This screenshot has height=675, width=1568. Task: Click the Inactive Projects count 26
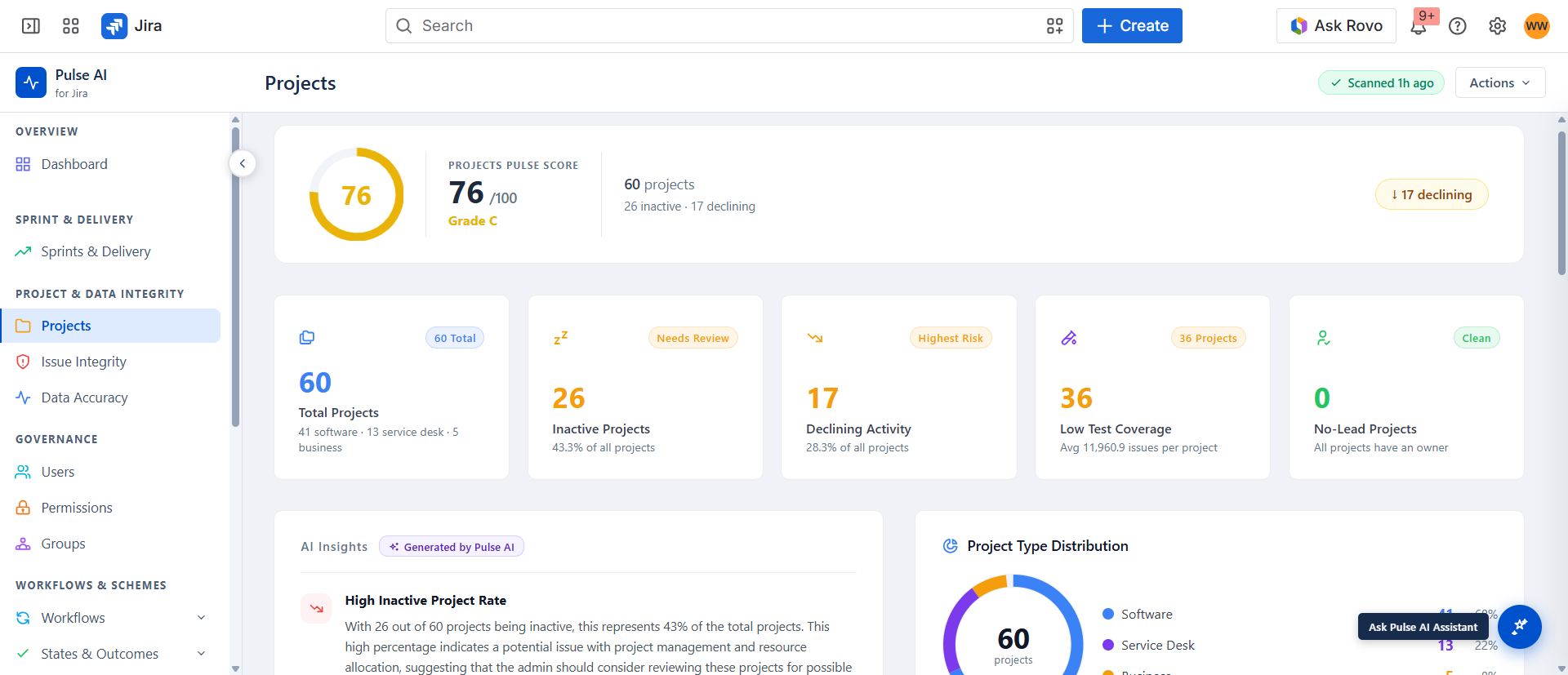[x=568, y=398]
